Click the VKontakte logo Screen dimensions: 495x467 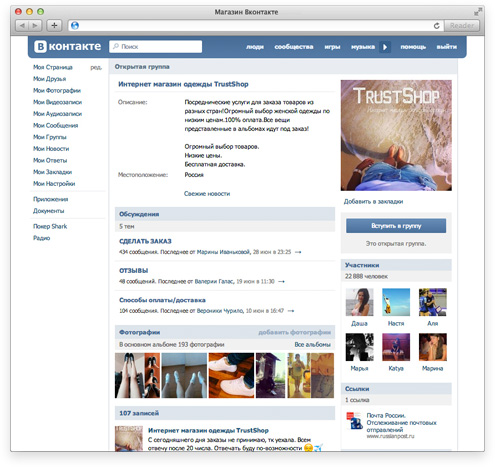(68, 46)
